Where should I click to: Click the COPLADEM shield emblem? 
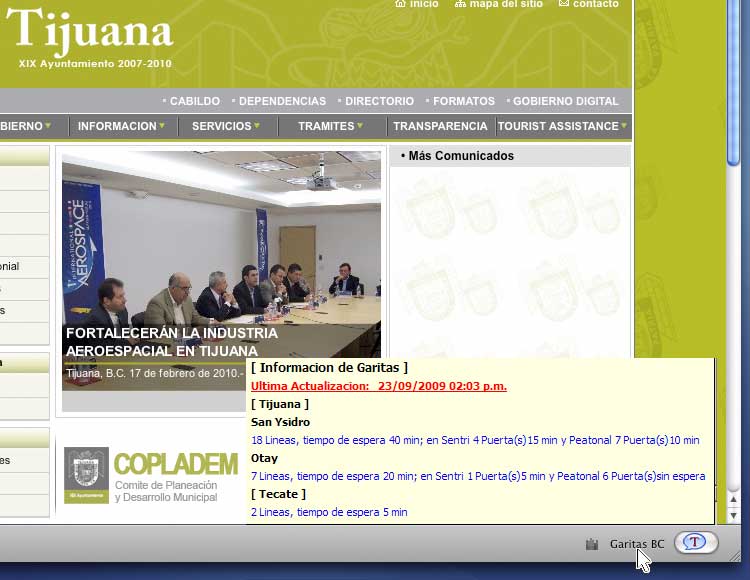(x=86, y=475)
